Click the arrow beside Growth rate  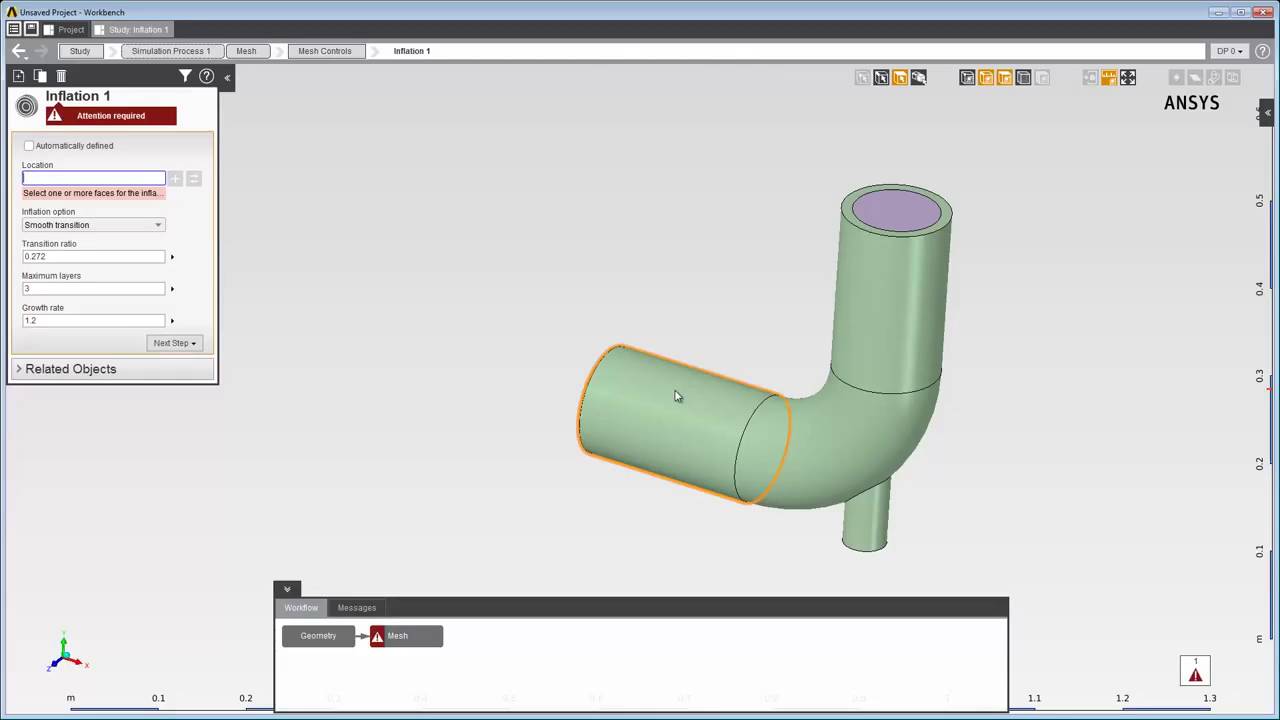(172, 321)
